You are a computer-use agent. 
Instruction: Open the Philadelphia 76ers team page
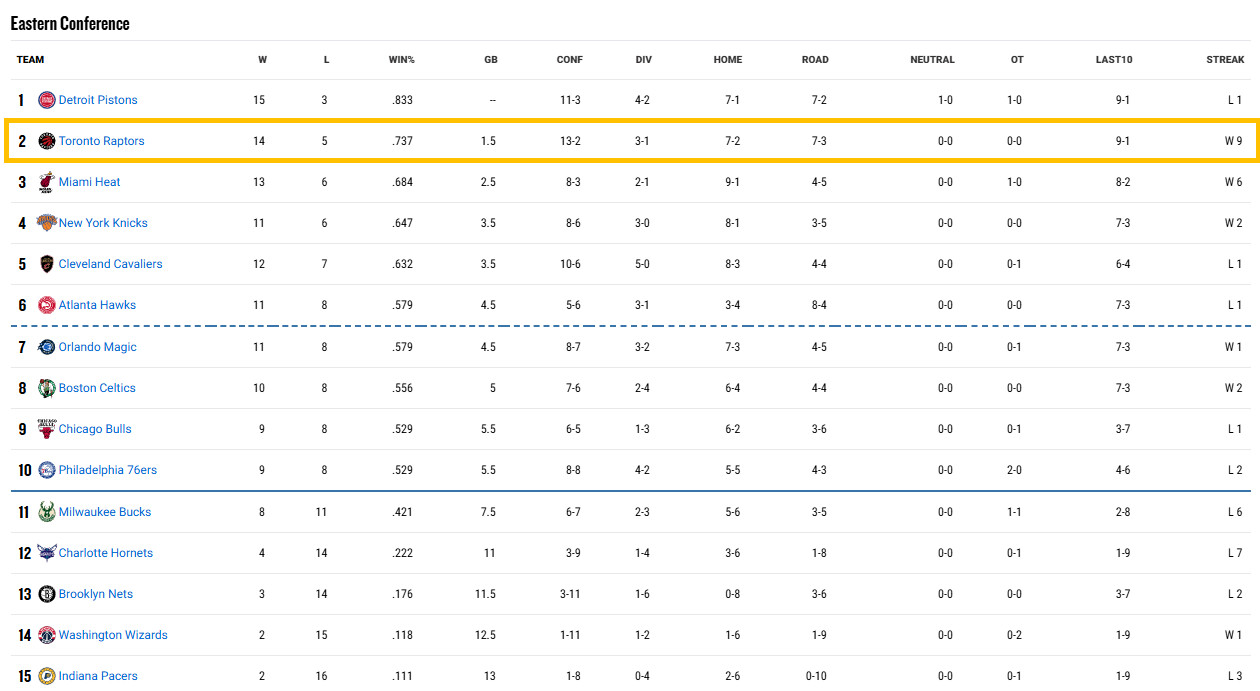(107, 470)
